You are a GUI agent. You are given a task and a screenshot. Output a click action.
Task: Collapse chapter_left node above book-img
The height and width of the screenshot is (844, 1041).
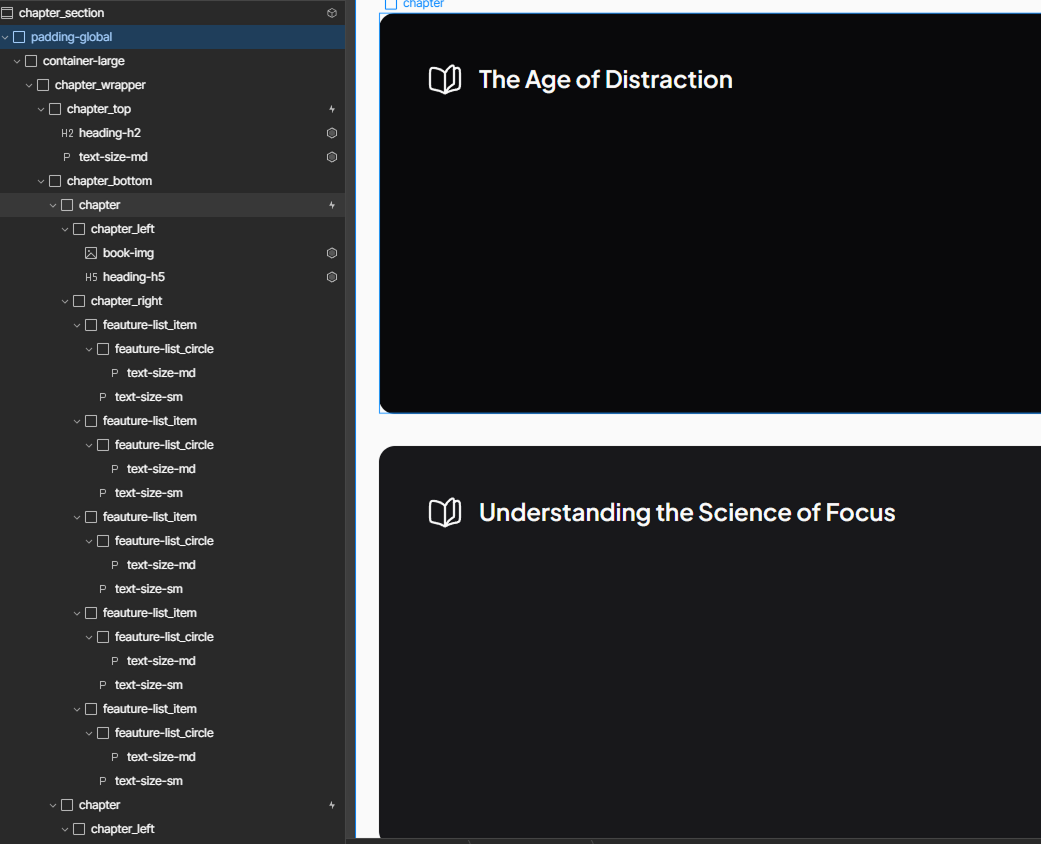(65, 229)
